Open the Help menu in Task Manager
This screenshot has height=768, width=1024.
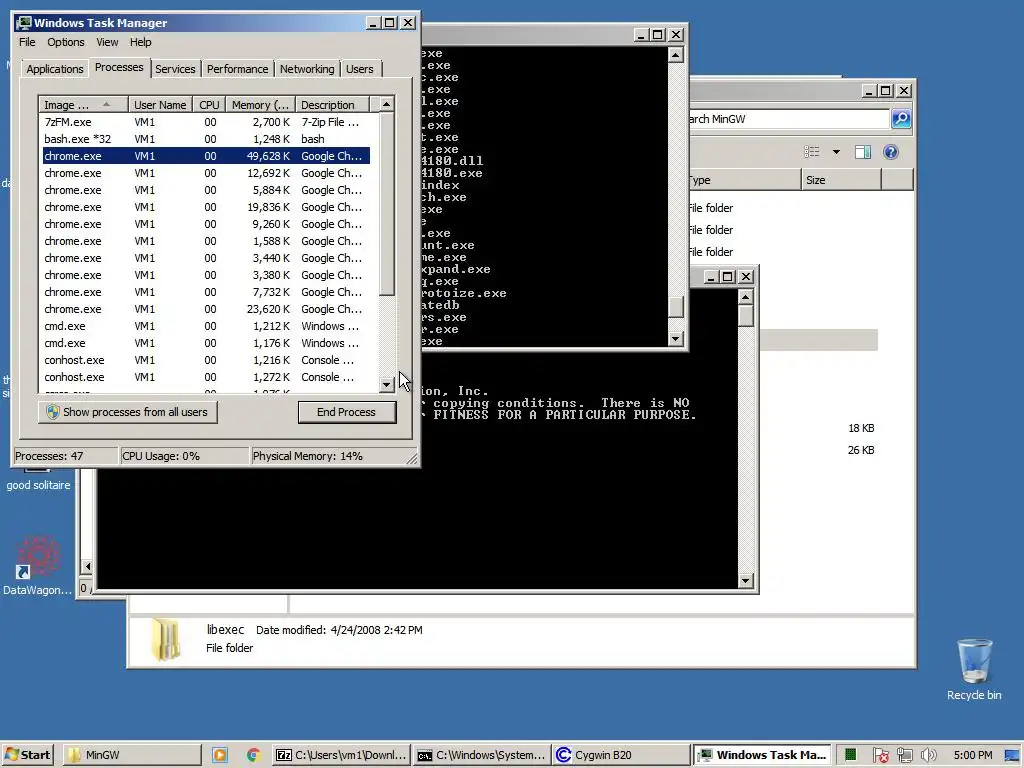click(140, 42)
